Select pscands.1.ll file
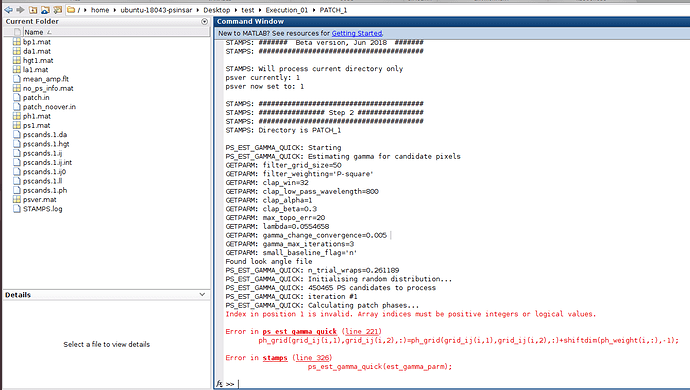This screenshot has height=390, width=690. point(42,181)
